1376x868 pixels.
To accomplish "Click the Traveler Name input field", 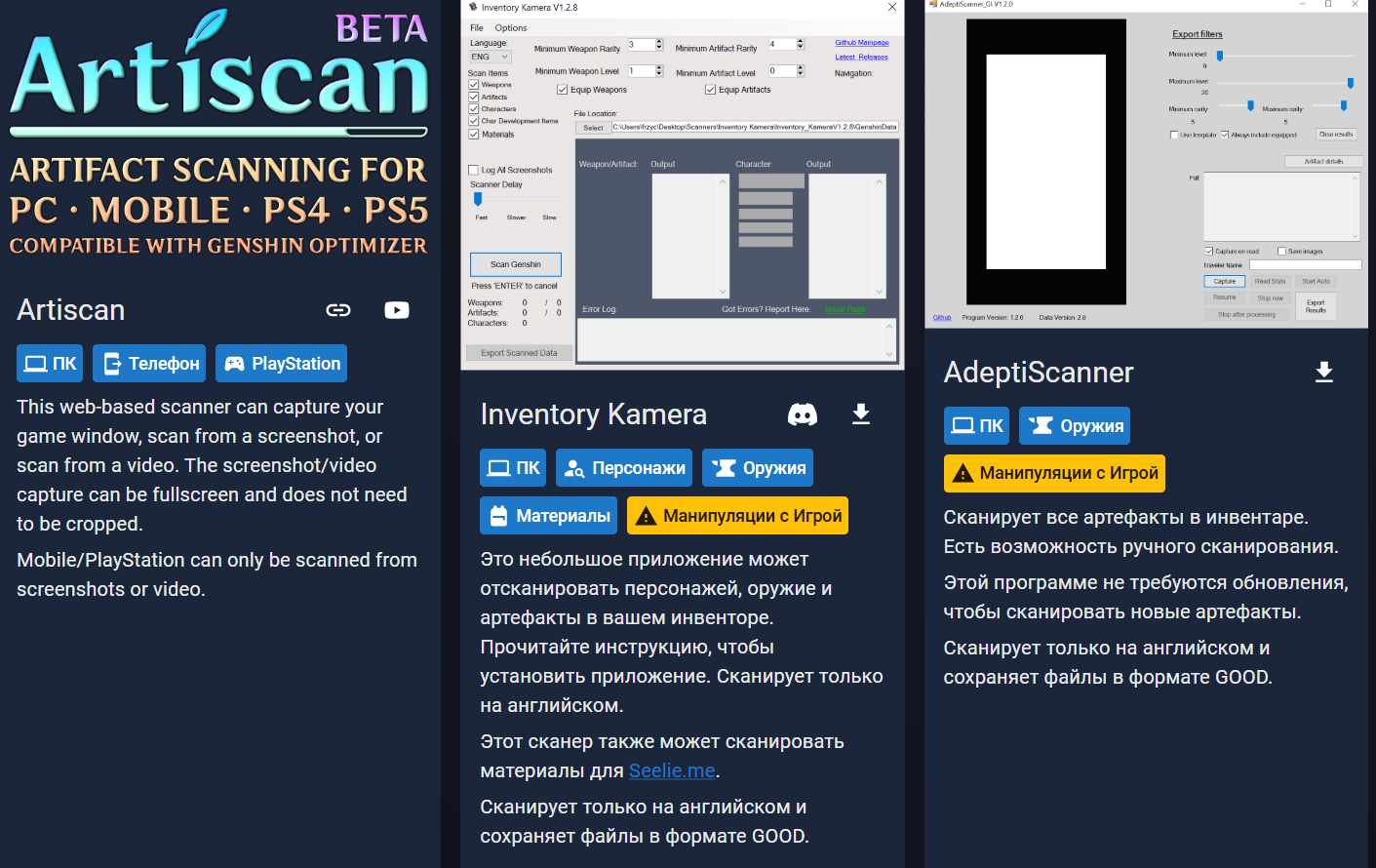I will (x=1305, y=264).
